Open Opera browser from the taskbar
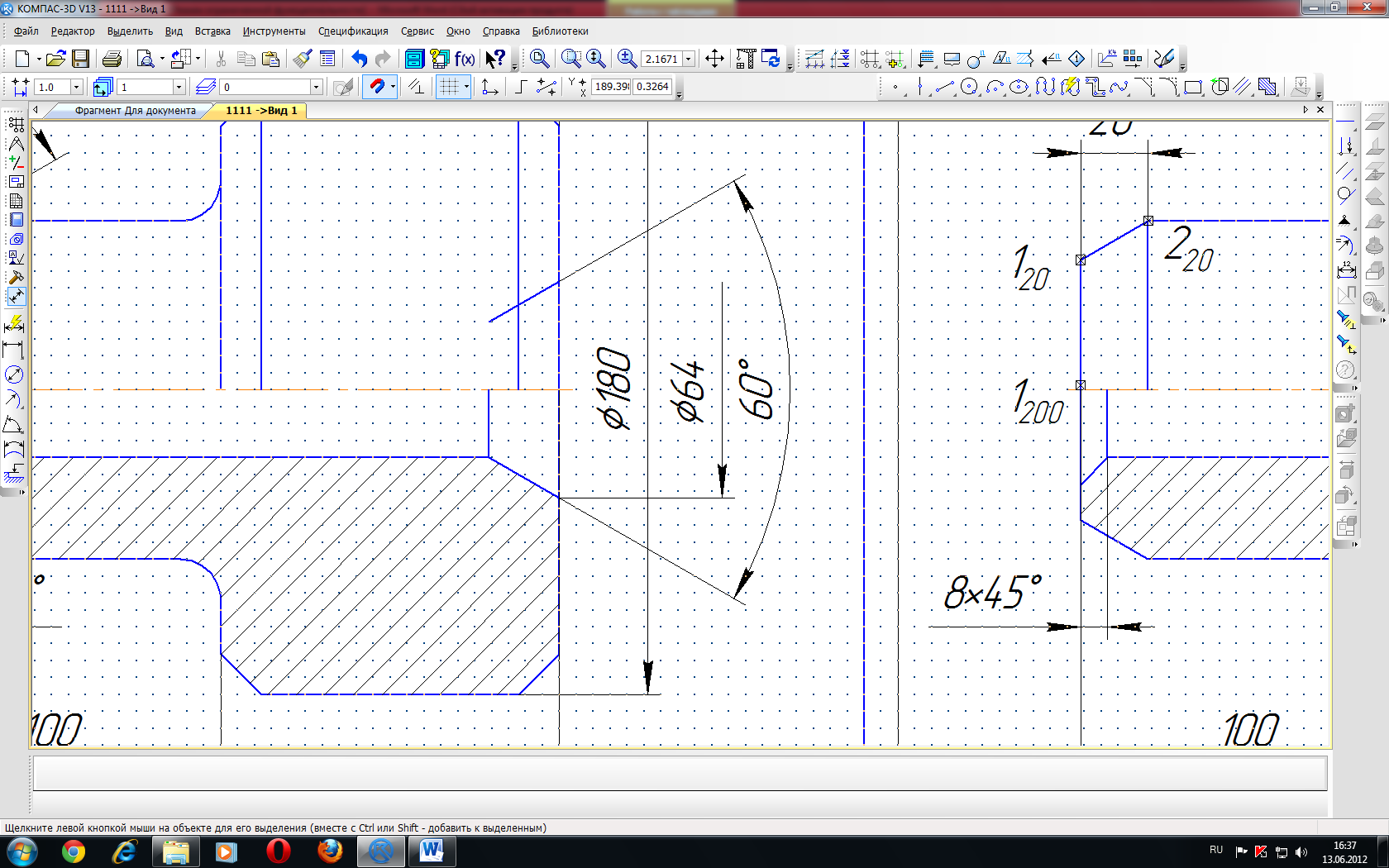Viewport: 1389px width, 868px height. [x=279, y=851]
